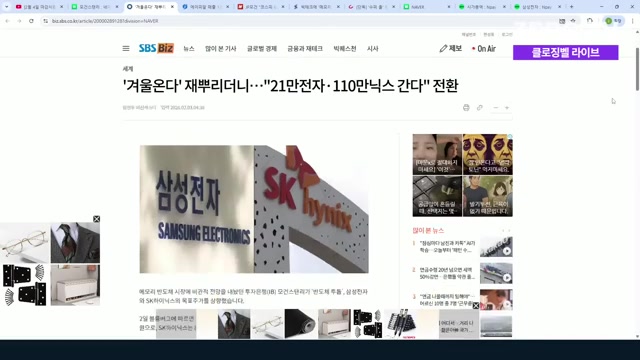The image size is (640, 360).
Task: Open the On Air live stream
Action: [484, 49]
